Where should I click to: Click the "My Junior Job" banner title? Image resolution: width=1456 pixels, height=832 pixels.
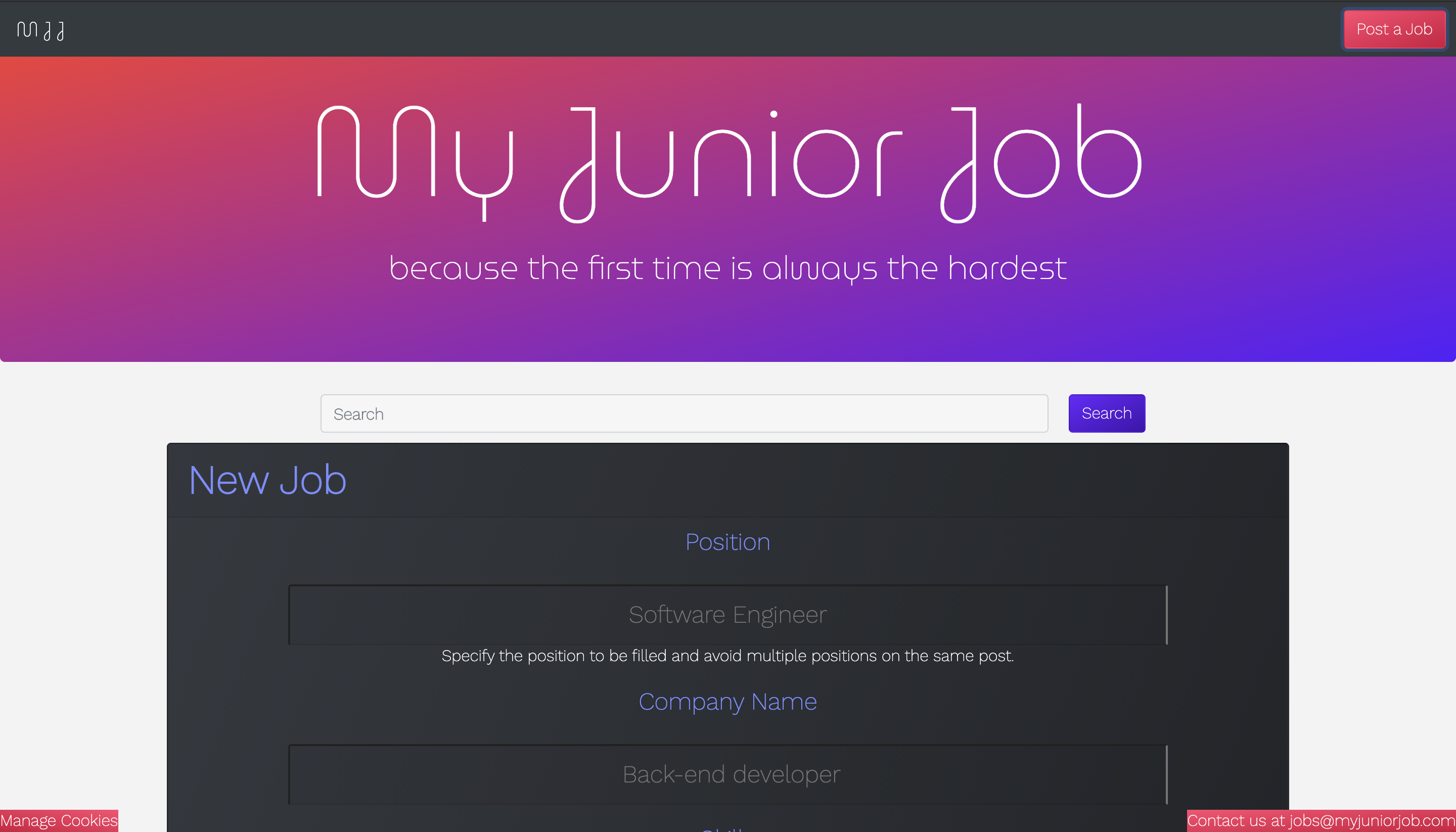click(x=728, y=161)
